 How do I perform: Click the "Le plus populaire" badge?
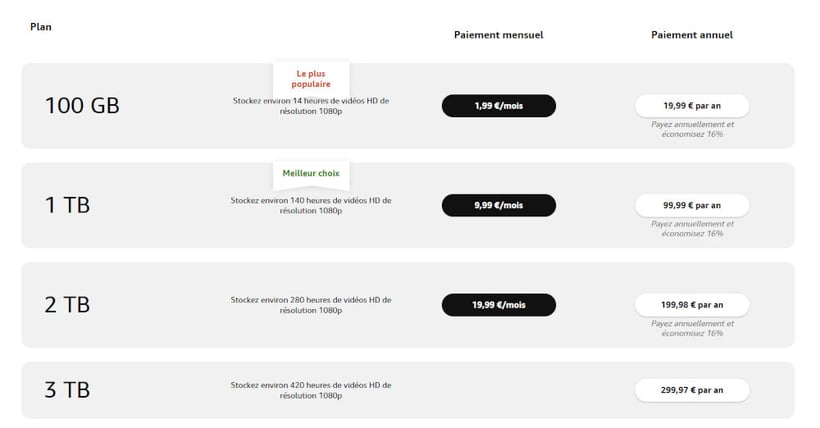312,79
